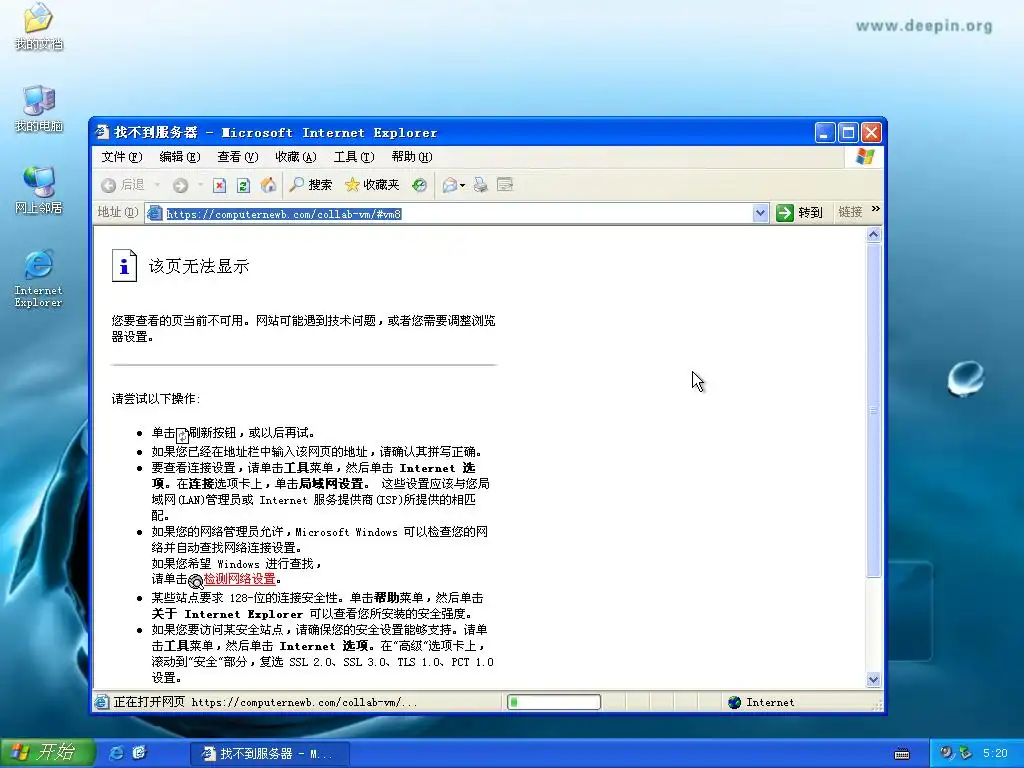Select the 我的文档 desktop icon
The width and height of the screenshot is (1024, 768).
point(39,26)
